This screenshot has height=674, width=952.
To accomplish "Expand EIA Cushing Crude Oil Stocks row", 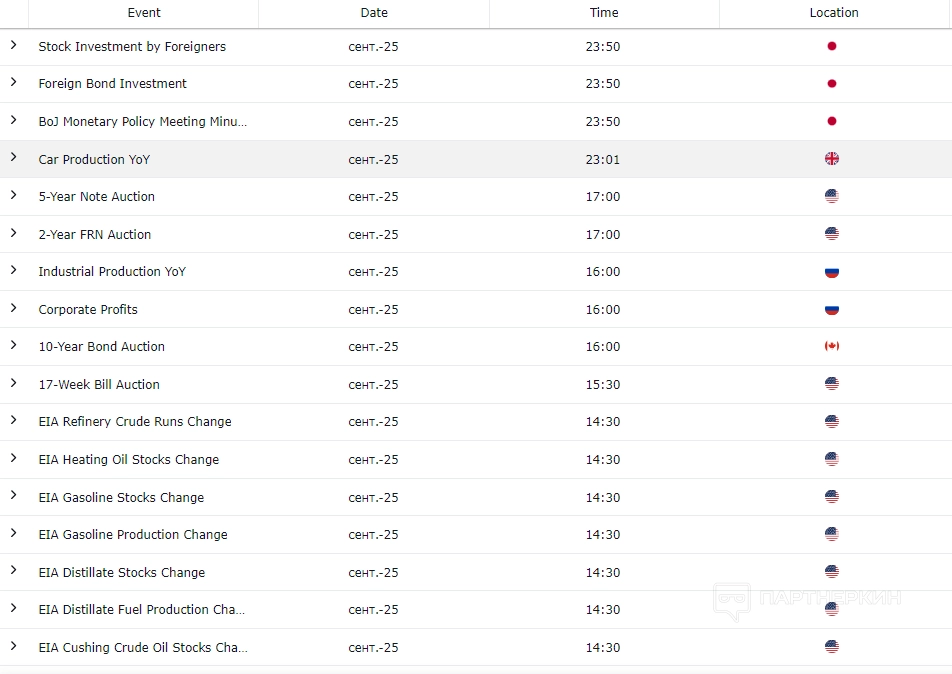I will [14, 646].
